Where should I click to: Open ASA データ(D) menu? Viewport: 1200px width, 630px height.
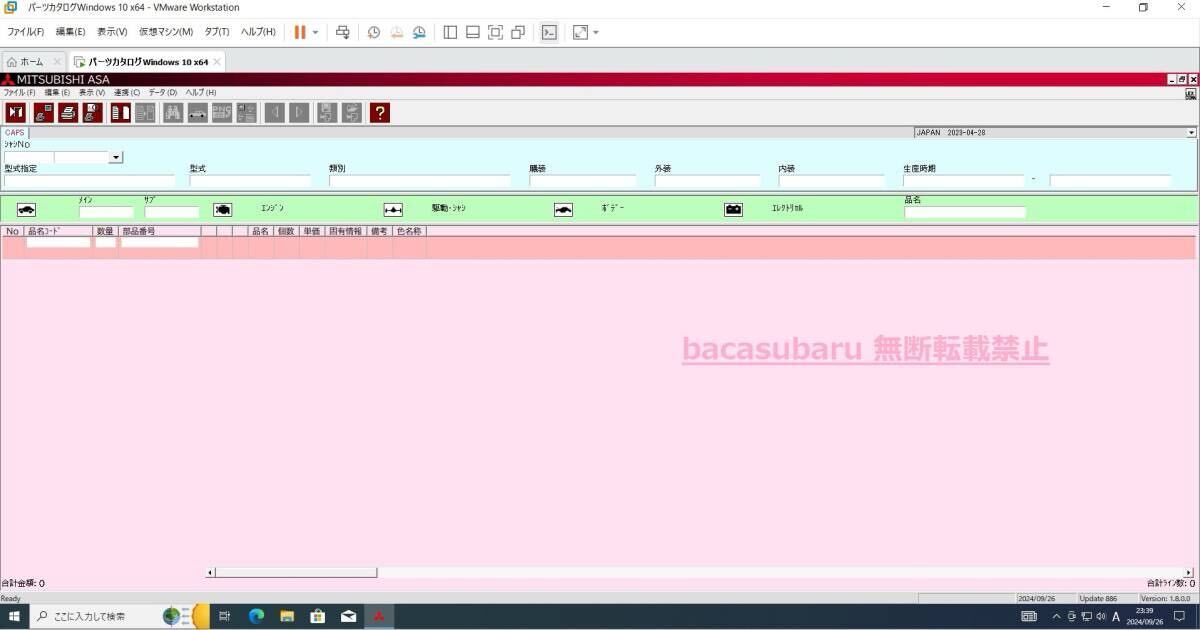[x=163, y=92]
